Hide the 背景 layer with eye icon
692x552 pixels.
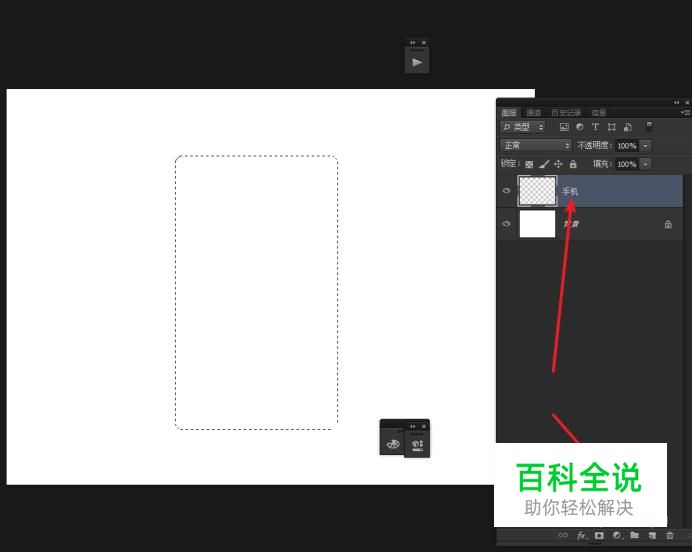[x=506, y=224]
